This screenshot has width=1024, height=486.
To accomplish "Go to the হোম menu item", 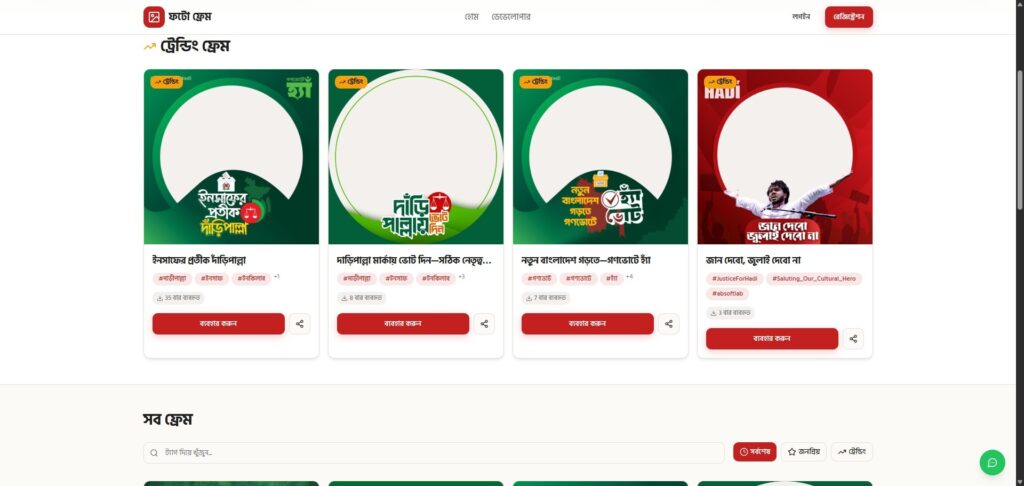I will pyautogui.click(x=472, y=17).
